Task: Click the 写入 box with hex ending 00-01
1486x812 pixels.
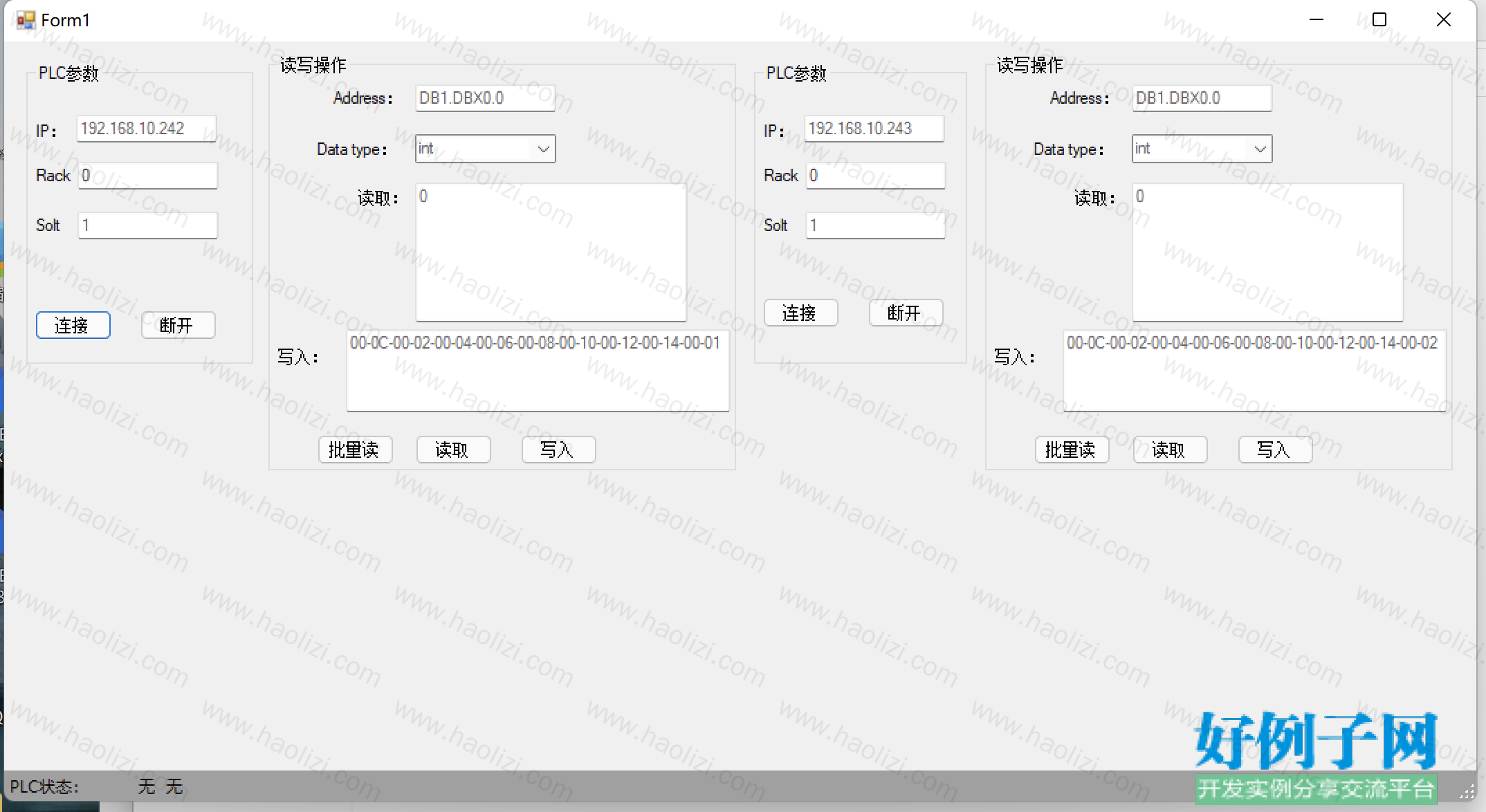Action: click(x=538, y=371)
